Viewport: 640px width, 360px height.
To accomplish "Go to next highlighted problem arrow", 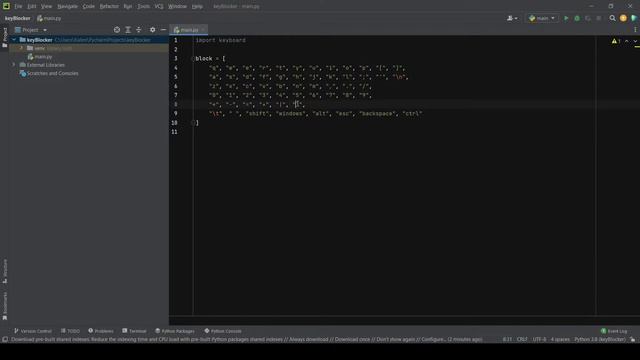I will (635, 41).
